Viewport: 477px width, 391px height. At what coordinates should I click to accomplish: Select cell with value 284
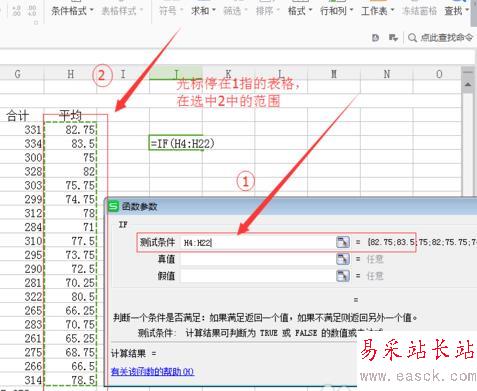22,227
